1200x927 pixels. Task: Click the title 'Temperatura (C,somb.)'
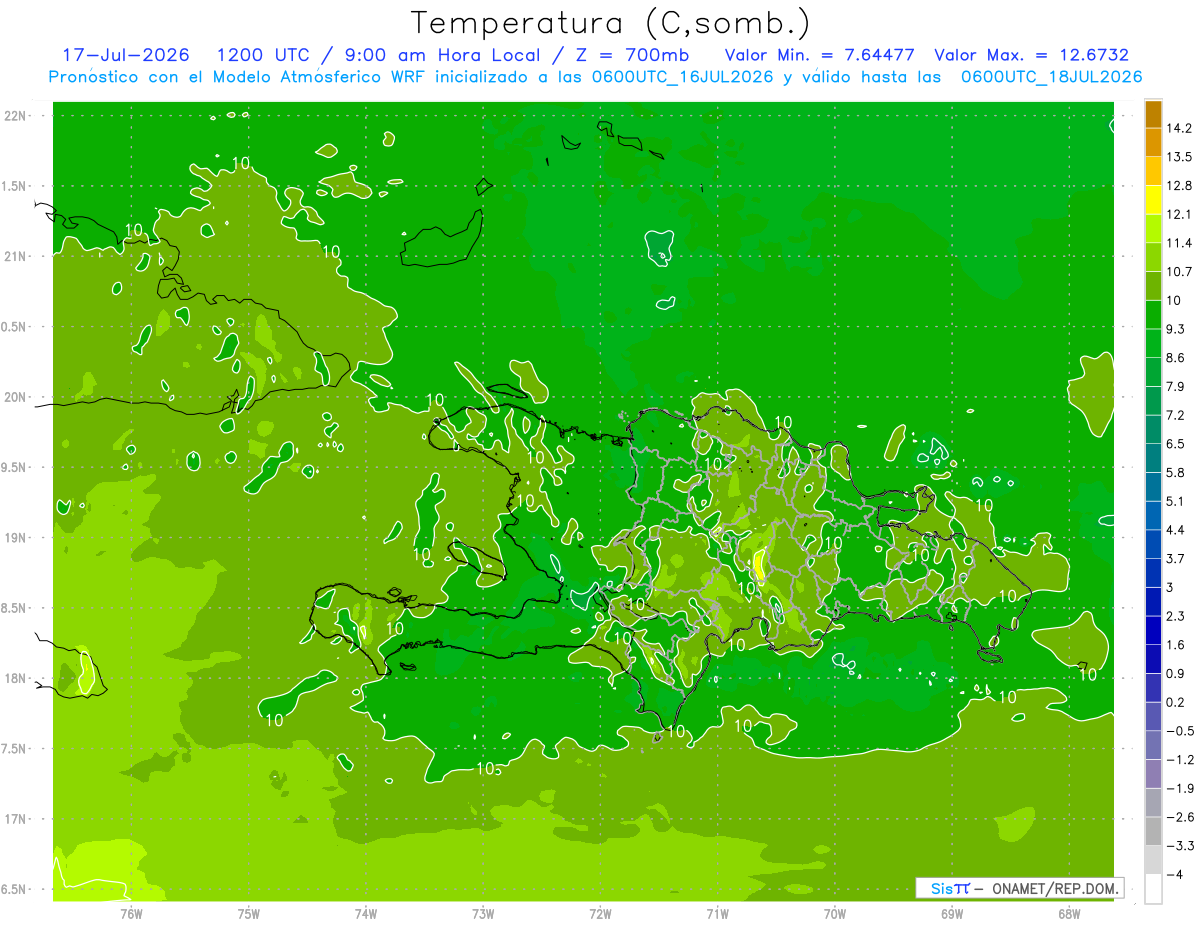tap(611, 22)
